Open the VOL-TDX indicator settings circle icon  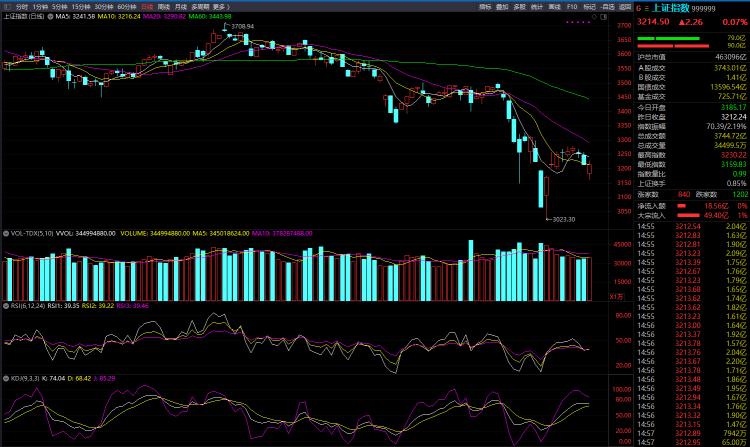[x=6, y=233]
